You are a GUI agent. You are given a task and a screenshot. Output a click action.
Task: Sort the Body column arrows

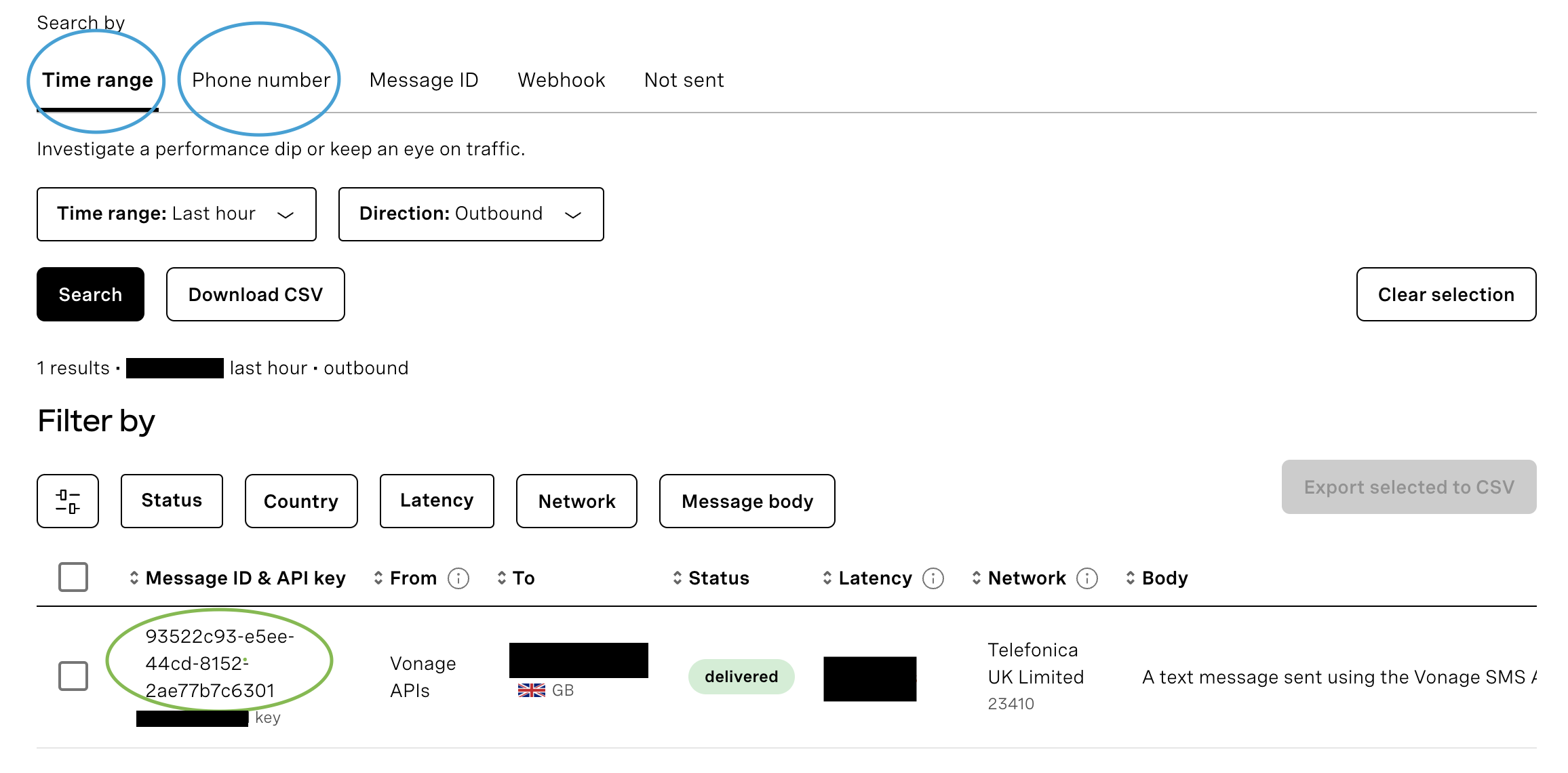(x=1130, y=578)
